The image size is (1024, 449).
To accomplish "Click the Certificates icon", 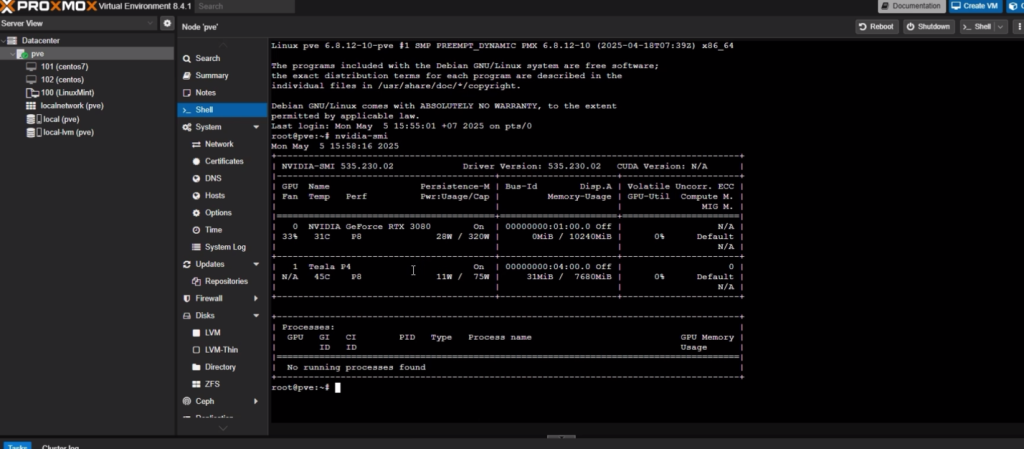I will [197, 161].
